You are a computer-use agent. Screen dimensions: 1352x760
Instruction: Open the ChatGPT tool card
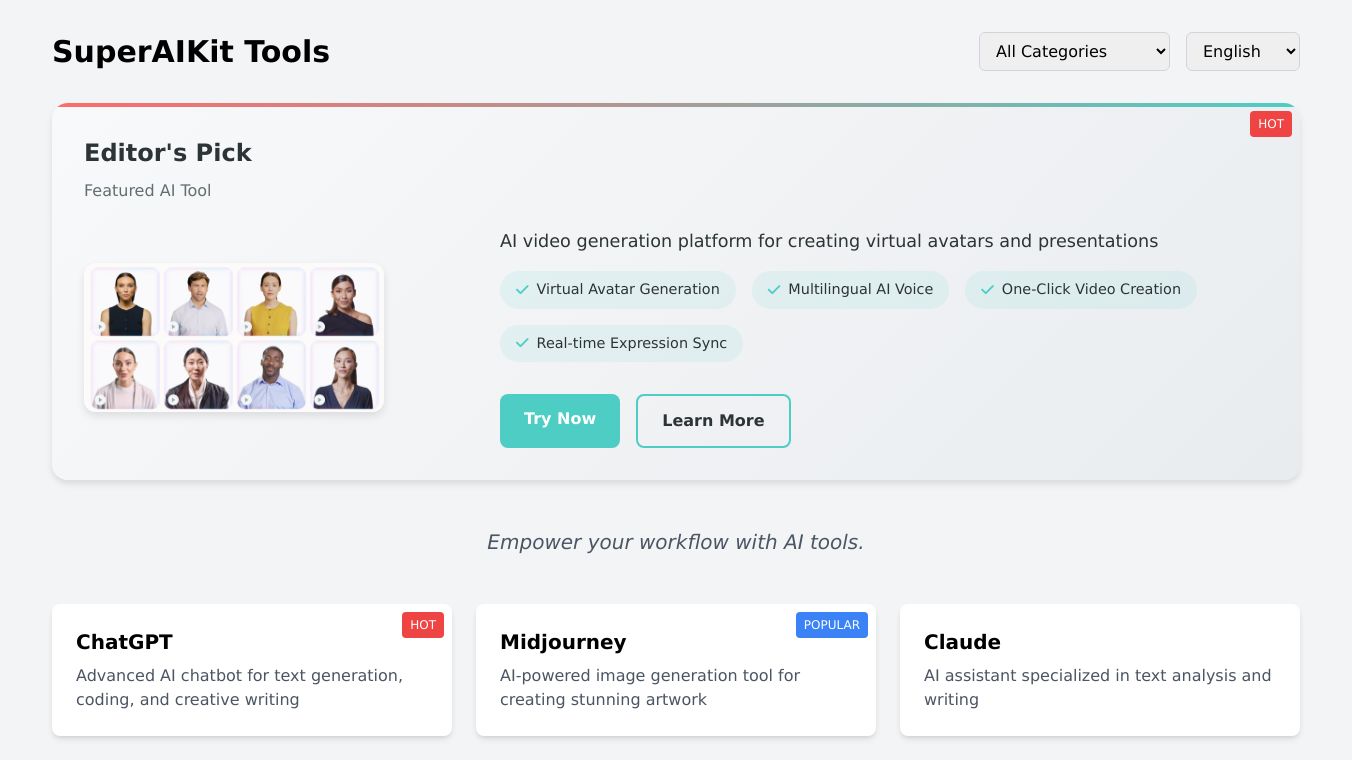[252, 670]
